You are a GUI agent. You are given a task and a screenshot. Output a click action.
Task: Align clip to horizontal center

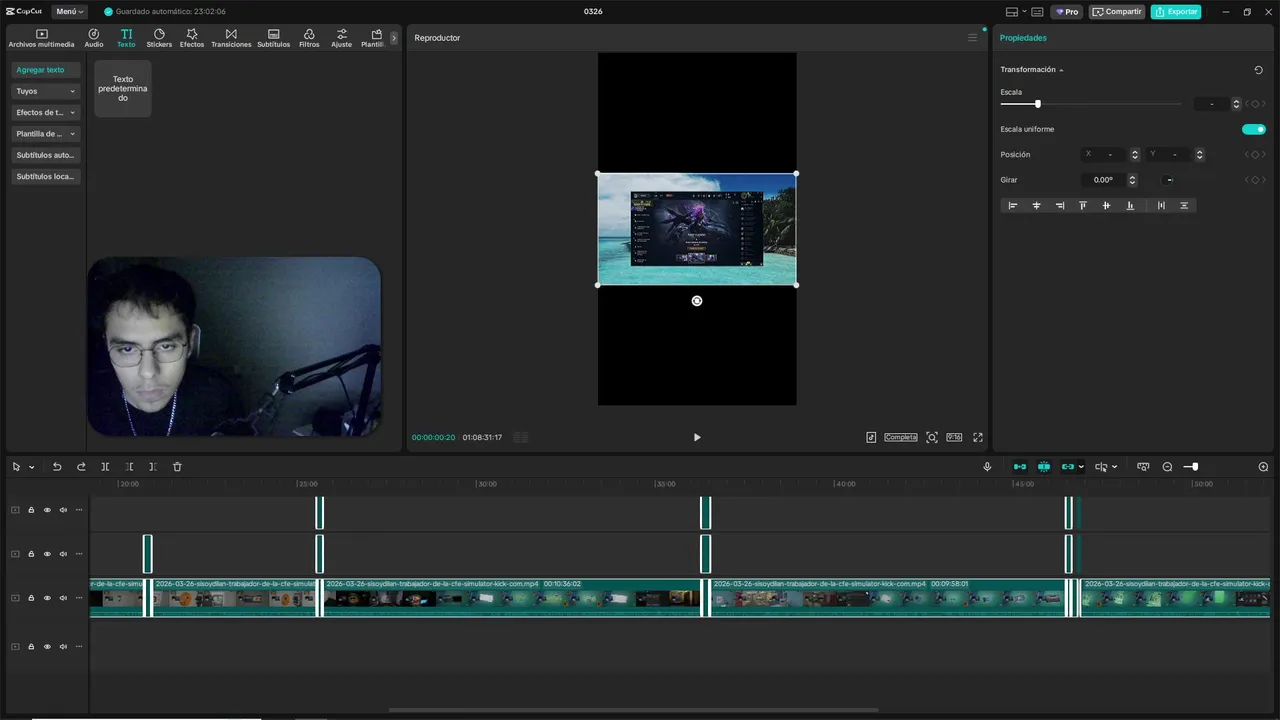click(1036, 205)
